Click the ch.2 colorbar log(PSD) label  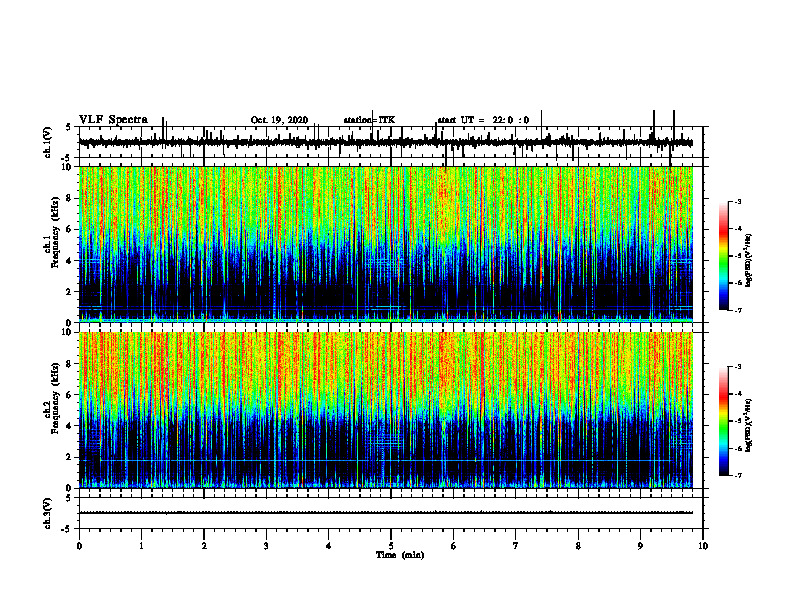pos(749,425)
